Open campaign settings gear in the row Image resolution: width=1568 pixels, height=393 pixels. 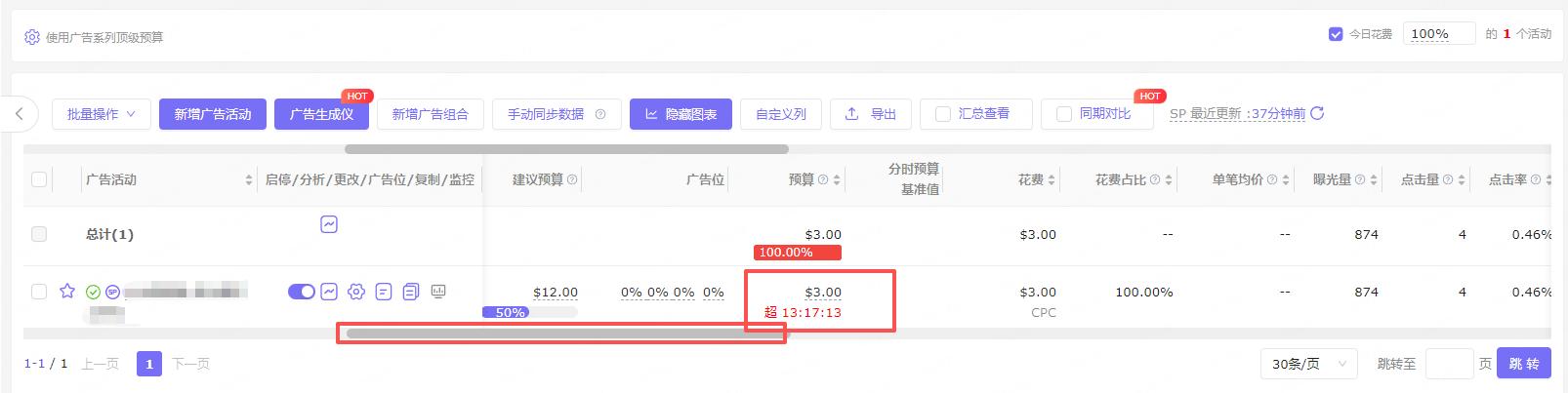click(356, 291)
